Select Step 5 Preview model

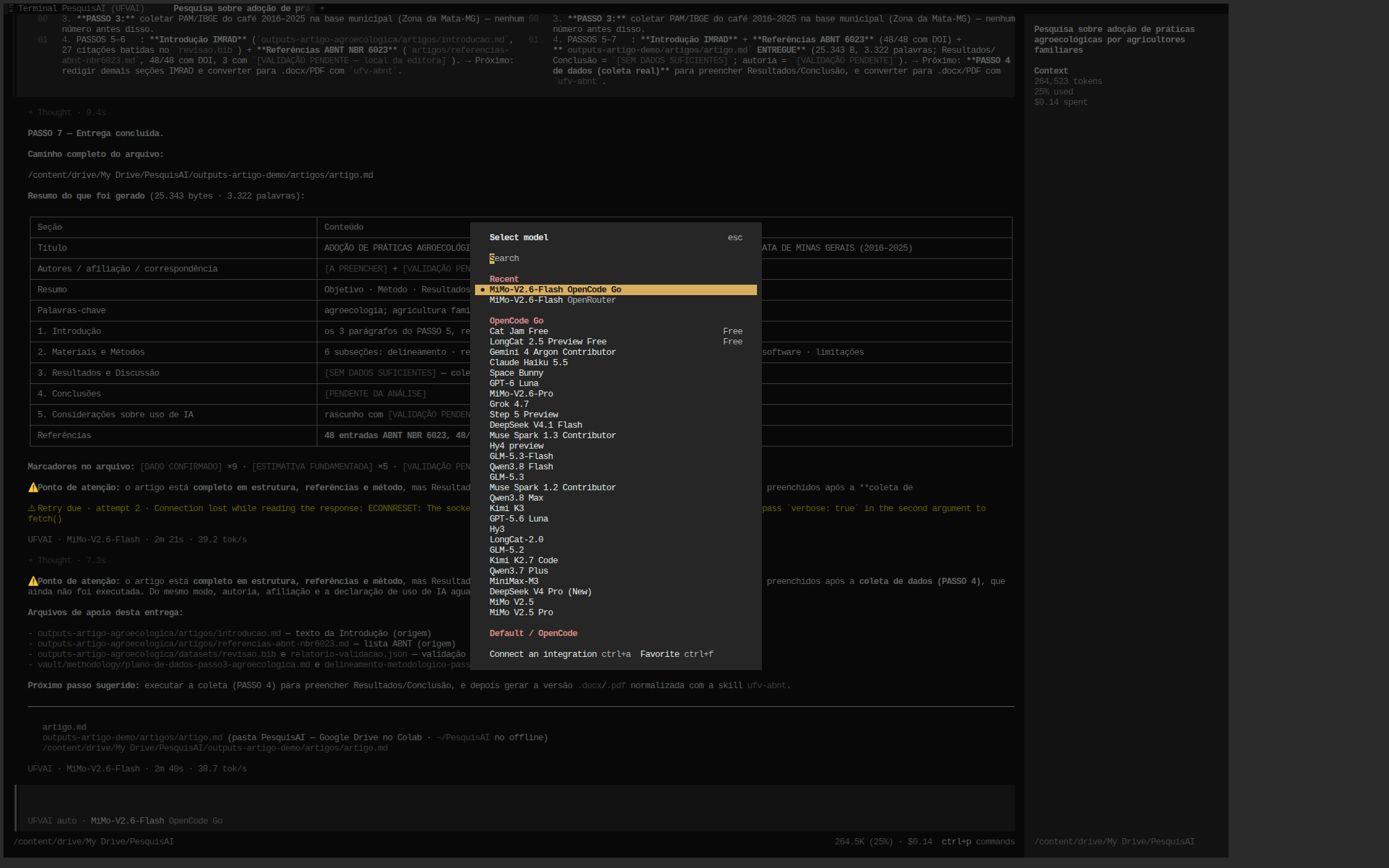click(615, 415)
